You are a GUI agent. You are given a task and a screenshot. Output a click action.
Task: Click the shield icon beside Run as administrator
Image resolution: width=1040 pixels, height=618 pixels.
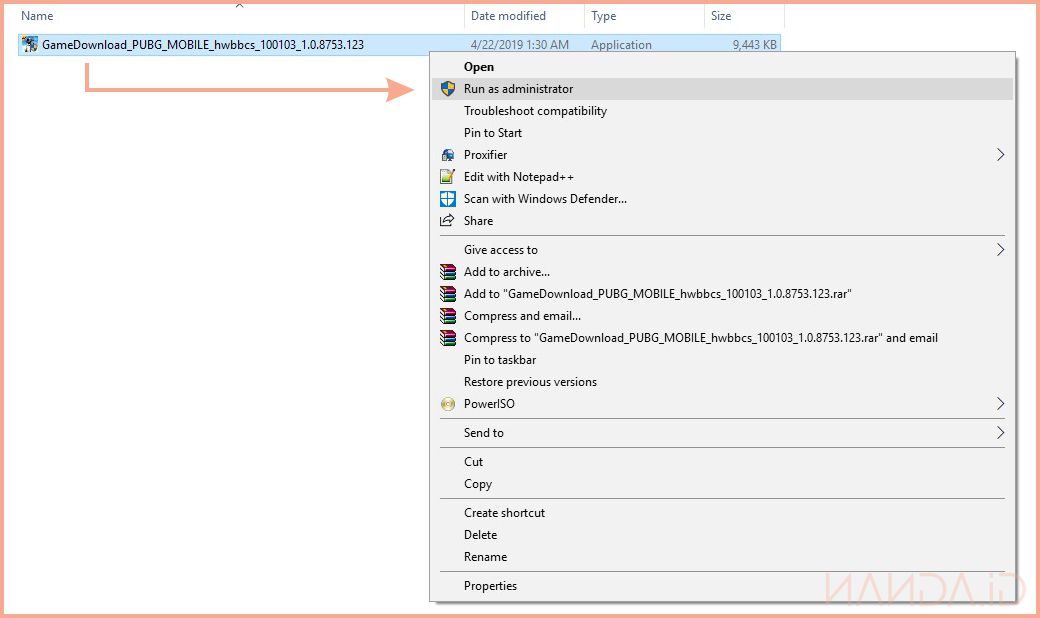tap(448, 89)
